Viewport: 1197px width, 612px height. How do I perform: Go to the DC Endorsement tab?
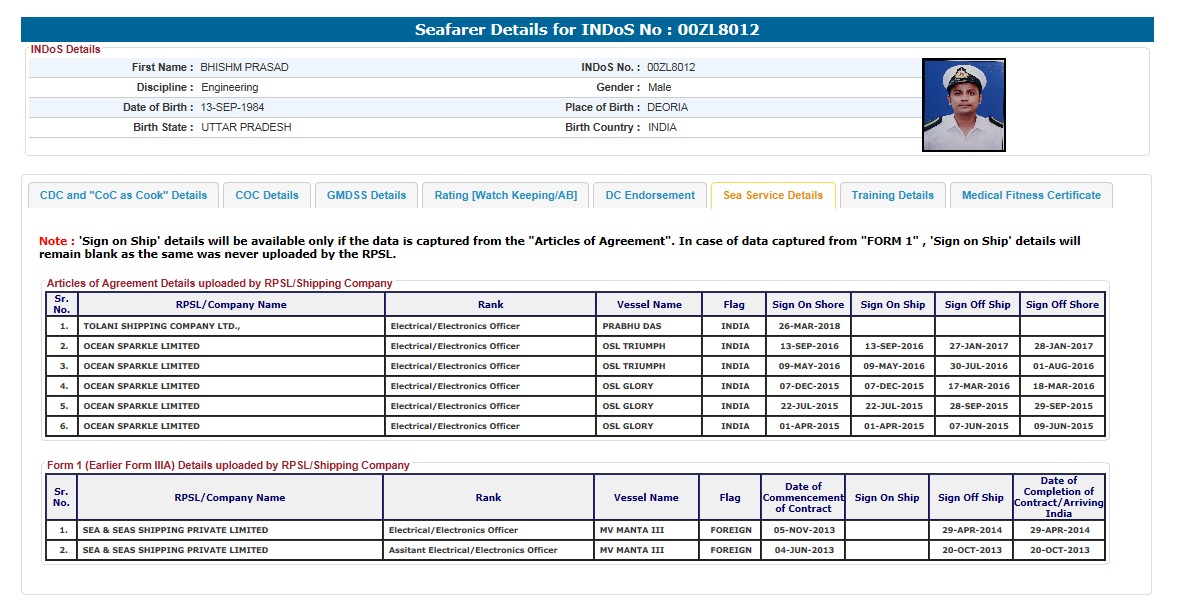650,195
